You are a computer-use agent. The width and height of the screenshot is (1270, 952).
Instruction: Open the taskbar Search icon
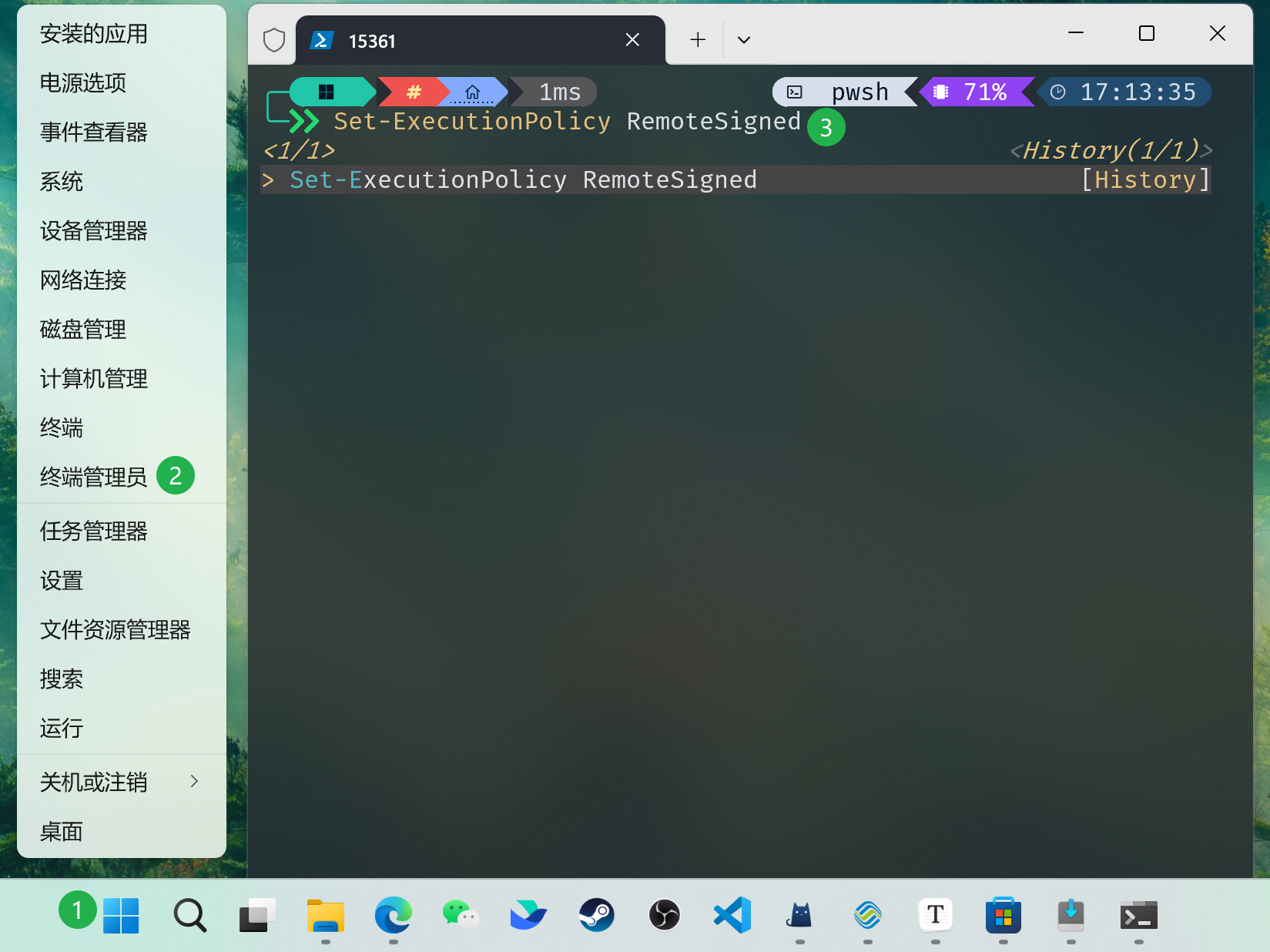pos(189,915)
